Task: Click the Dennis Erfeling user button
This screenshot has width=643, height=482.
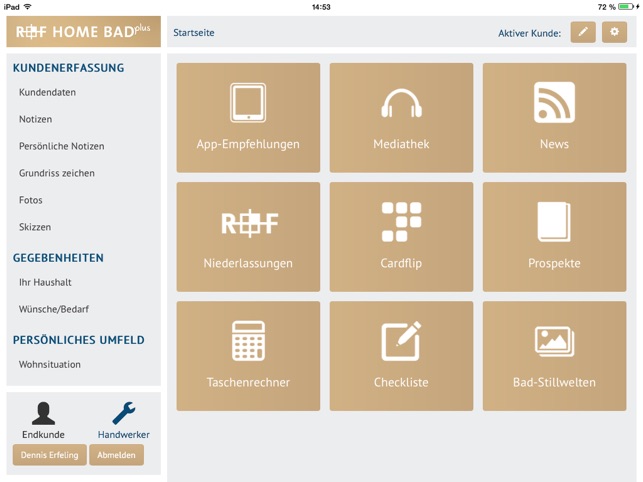Action: tap(50, 455)
